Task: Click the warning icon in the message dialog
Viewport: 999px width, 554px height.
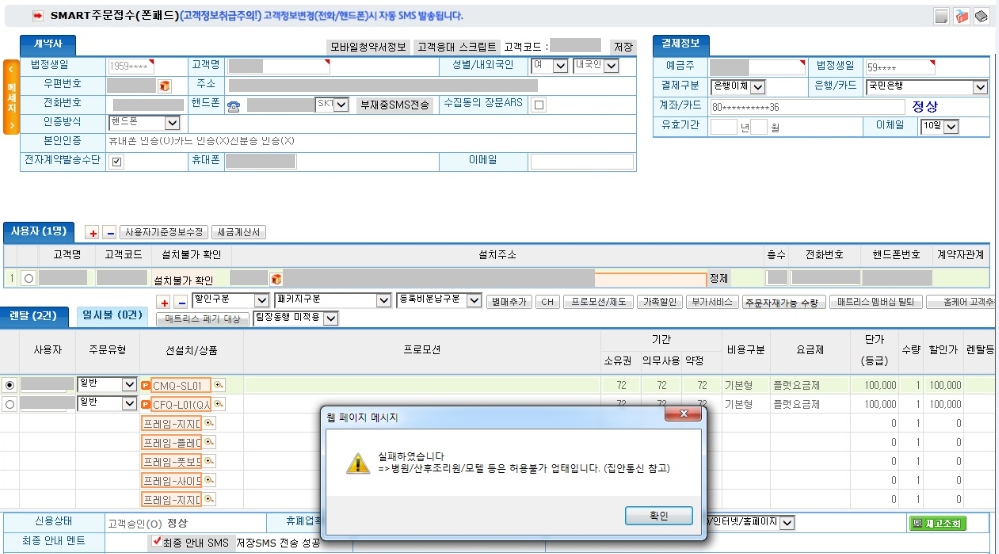Action: click(x=358, y=463)
